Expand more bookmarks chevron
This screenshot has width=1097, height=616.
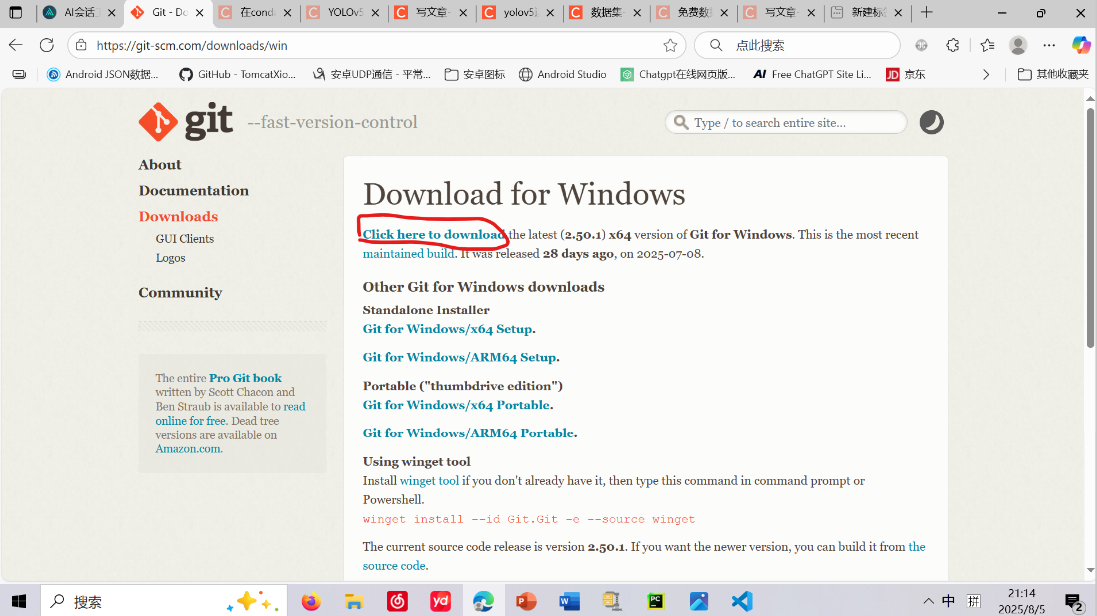(x=986, y=74)
